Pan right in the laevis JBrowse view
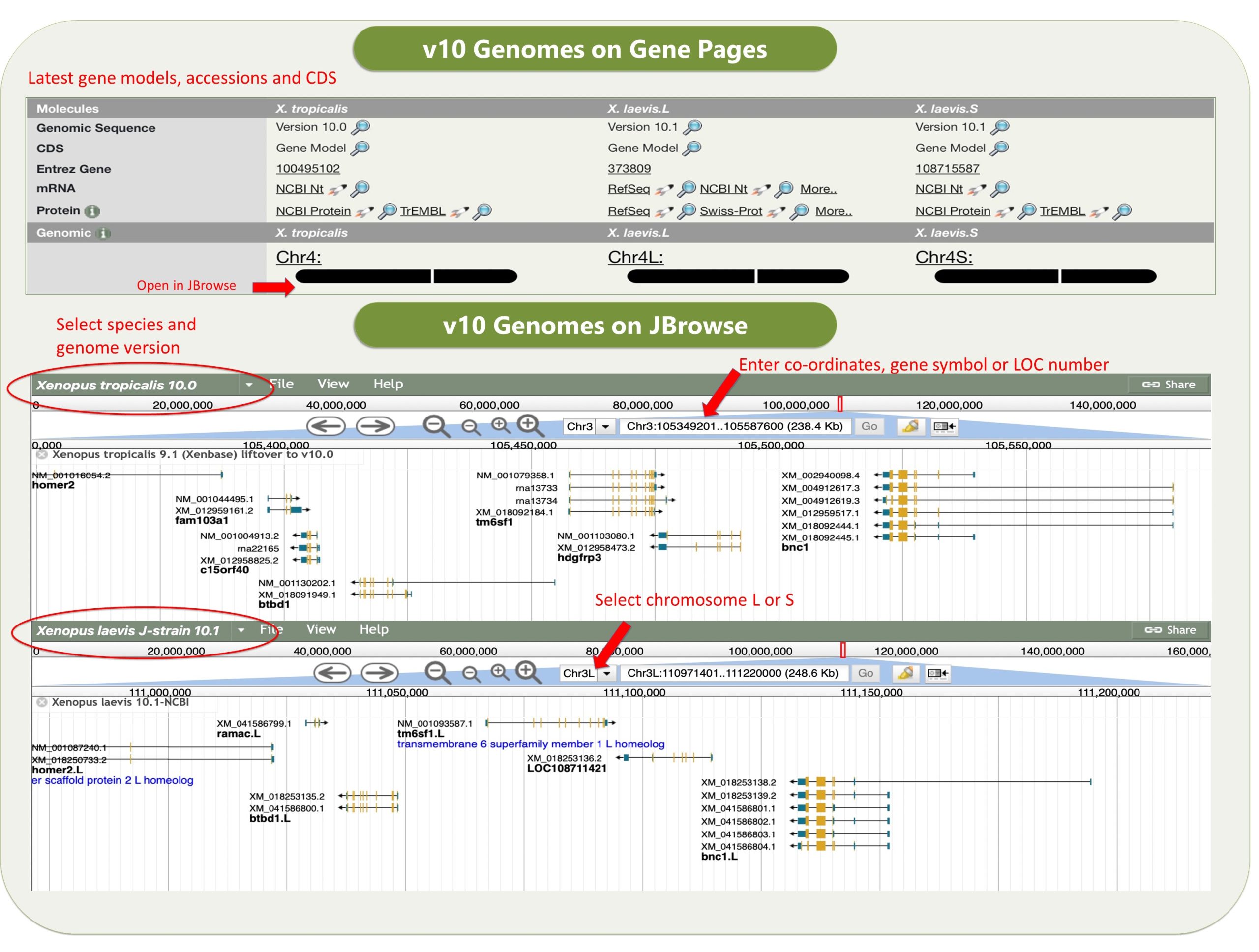Screen dimensions: 1259x952 [x=379, y=673]
